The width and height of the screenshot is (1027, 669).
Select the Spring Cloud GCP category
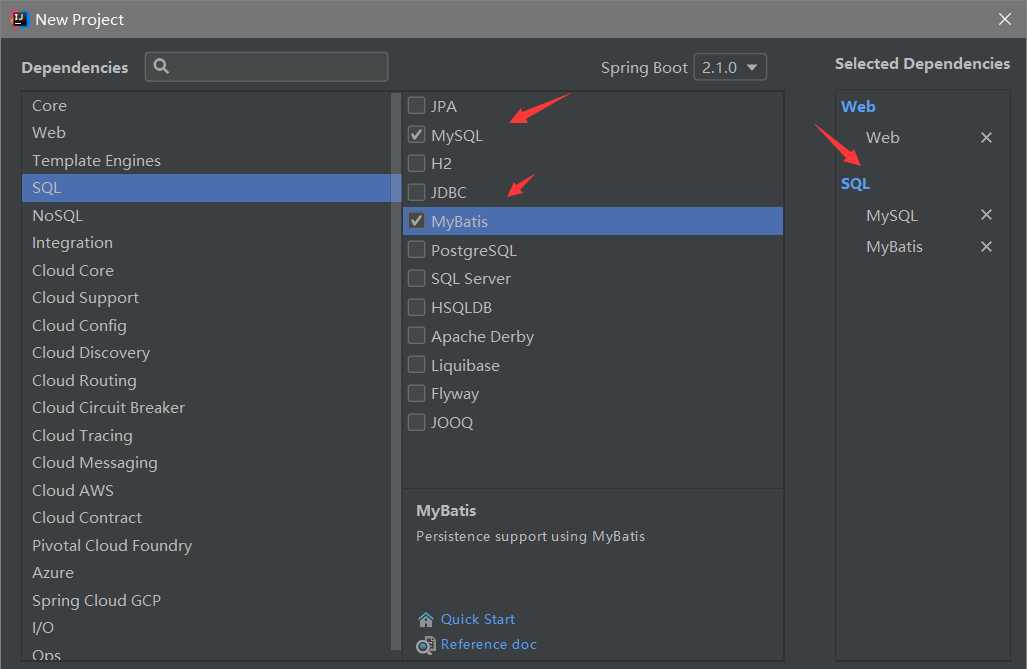[x=206, y=601]
